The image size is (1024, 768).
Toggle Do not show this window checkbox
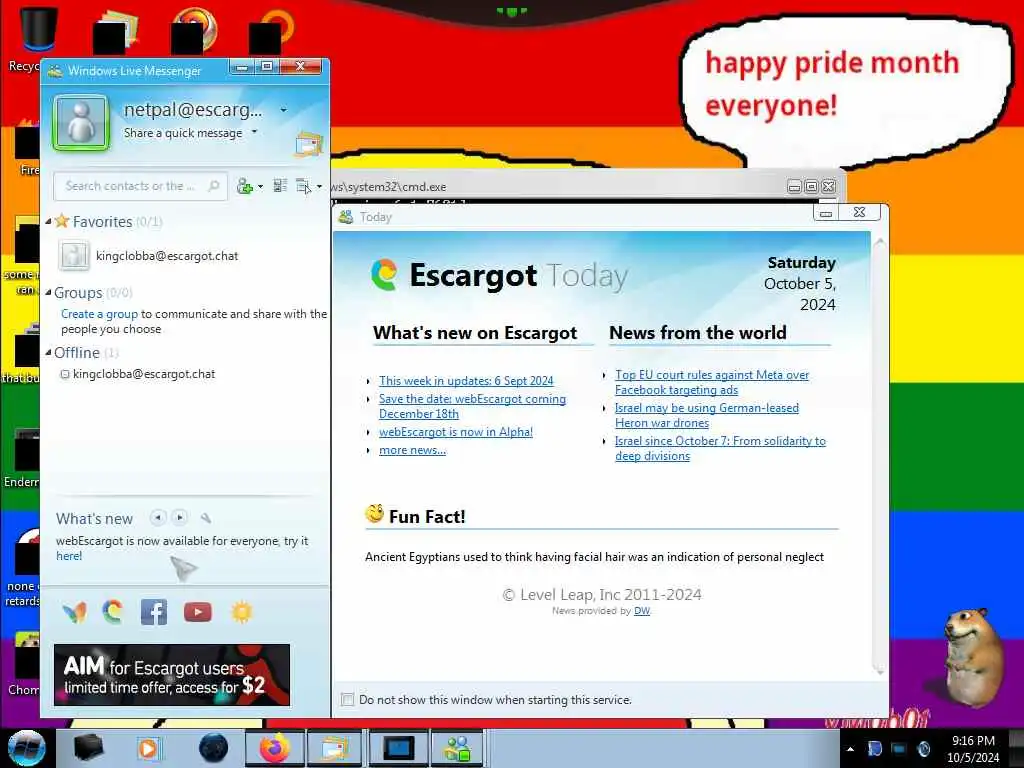347,699
